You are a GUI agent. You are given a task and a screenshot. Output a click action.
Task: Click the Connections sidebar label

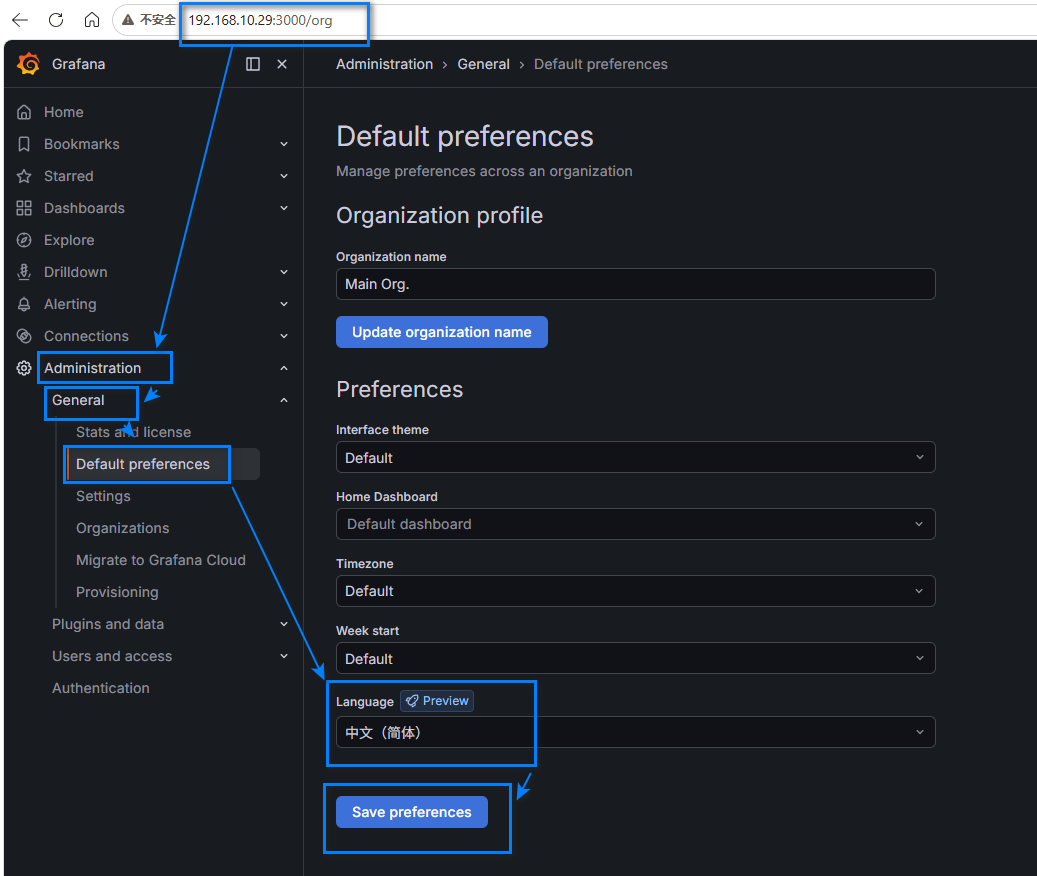point(86,337)
